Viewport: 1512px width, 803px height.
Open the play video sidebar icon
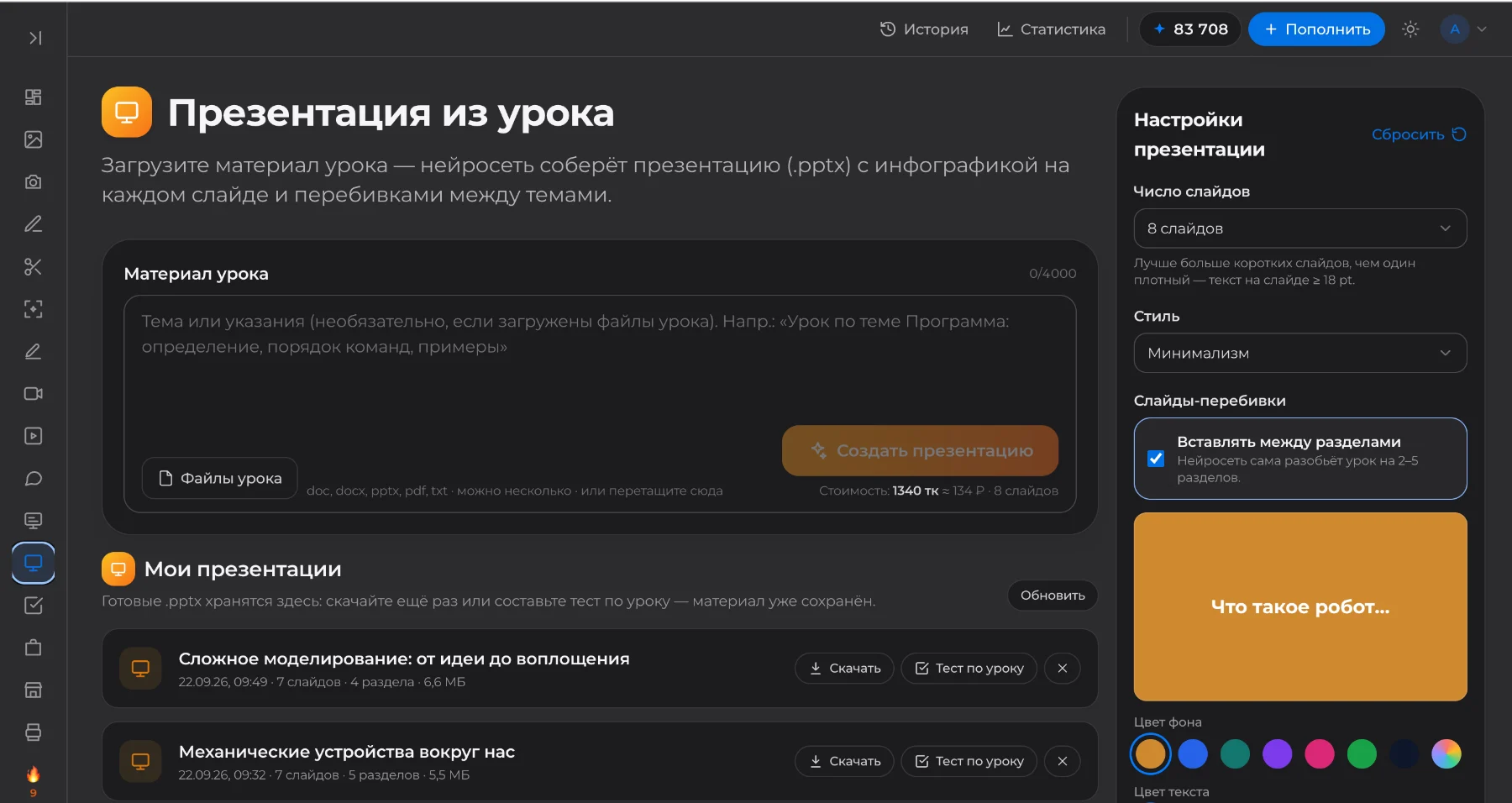coord(34,436)
